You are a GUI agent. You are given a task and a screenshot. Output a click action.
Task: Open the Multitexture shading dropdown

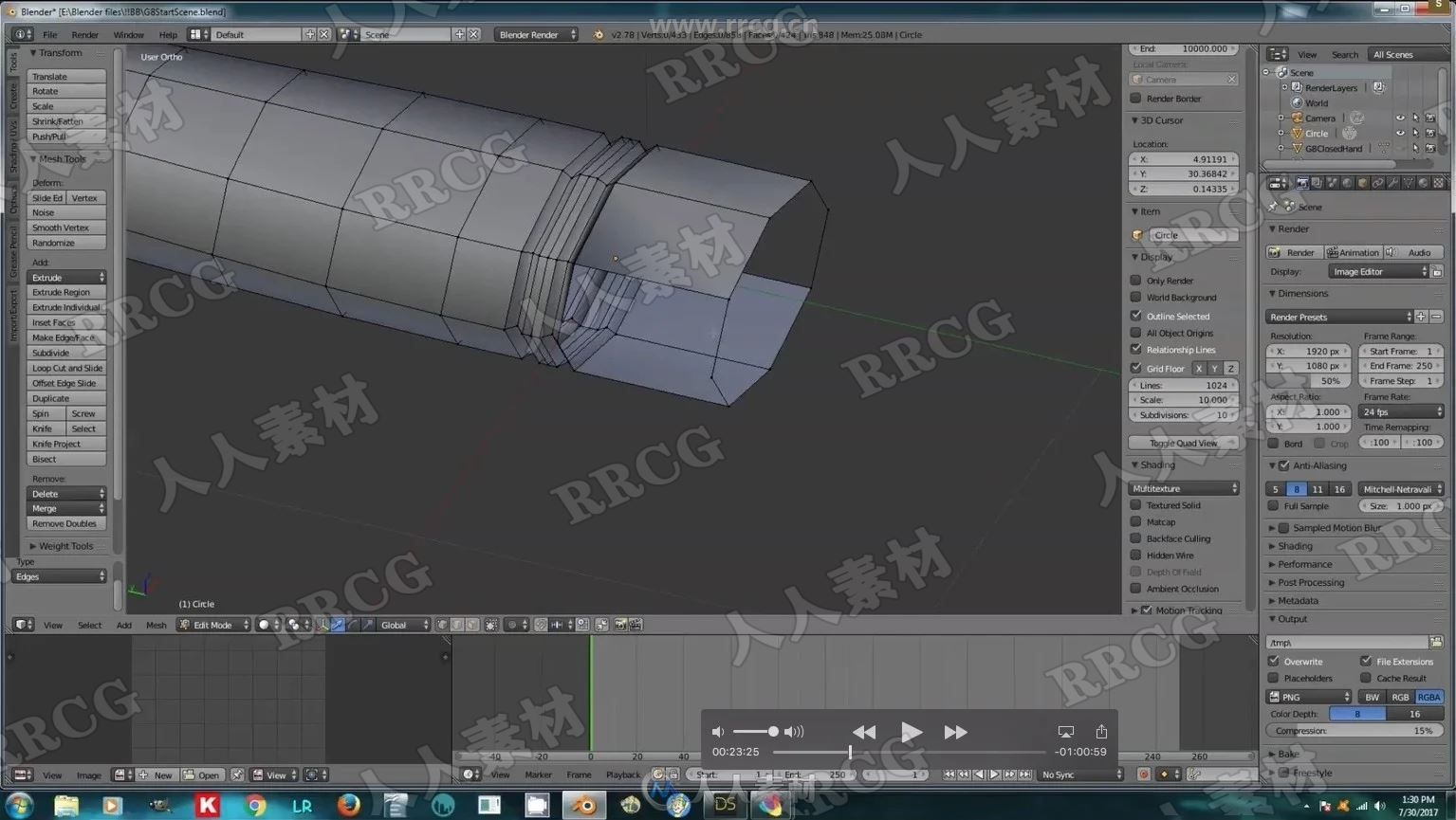[x=1184, y=488]
